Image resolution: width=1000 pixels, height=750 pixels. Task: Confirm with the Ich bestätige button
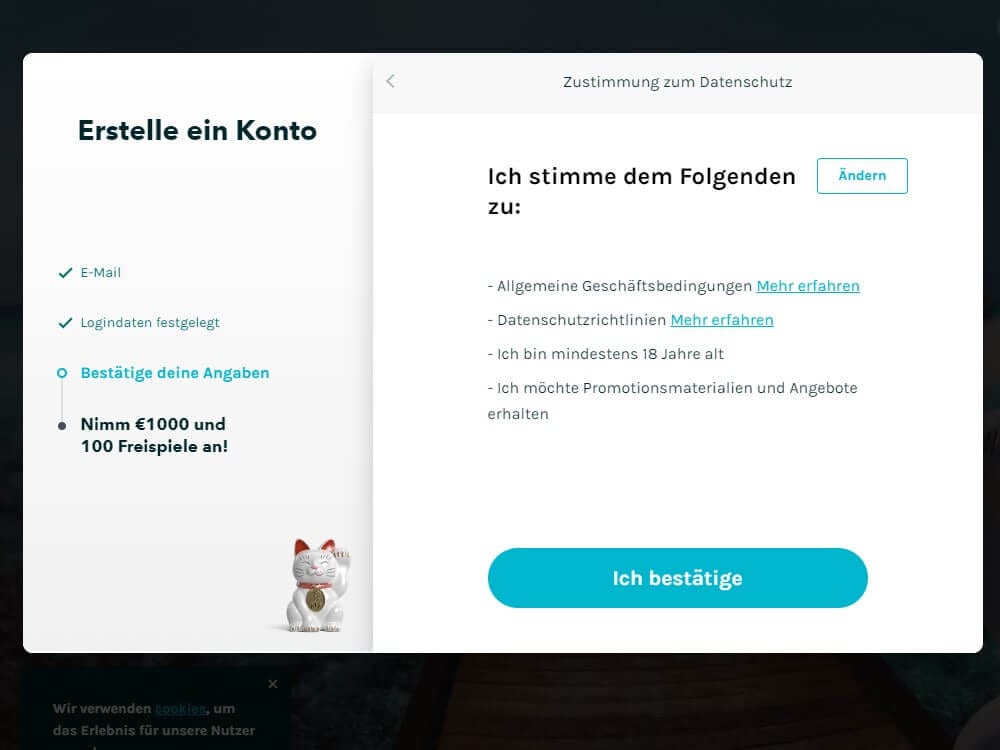pos(677,578)
